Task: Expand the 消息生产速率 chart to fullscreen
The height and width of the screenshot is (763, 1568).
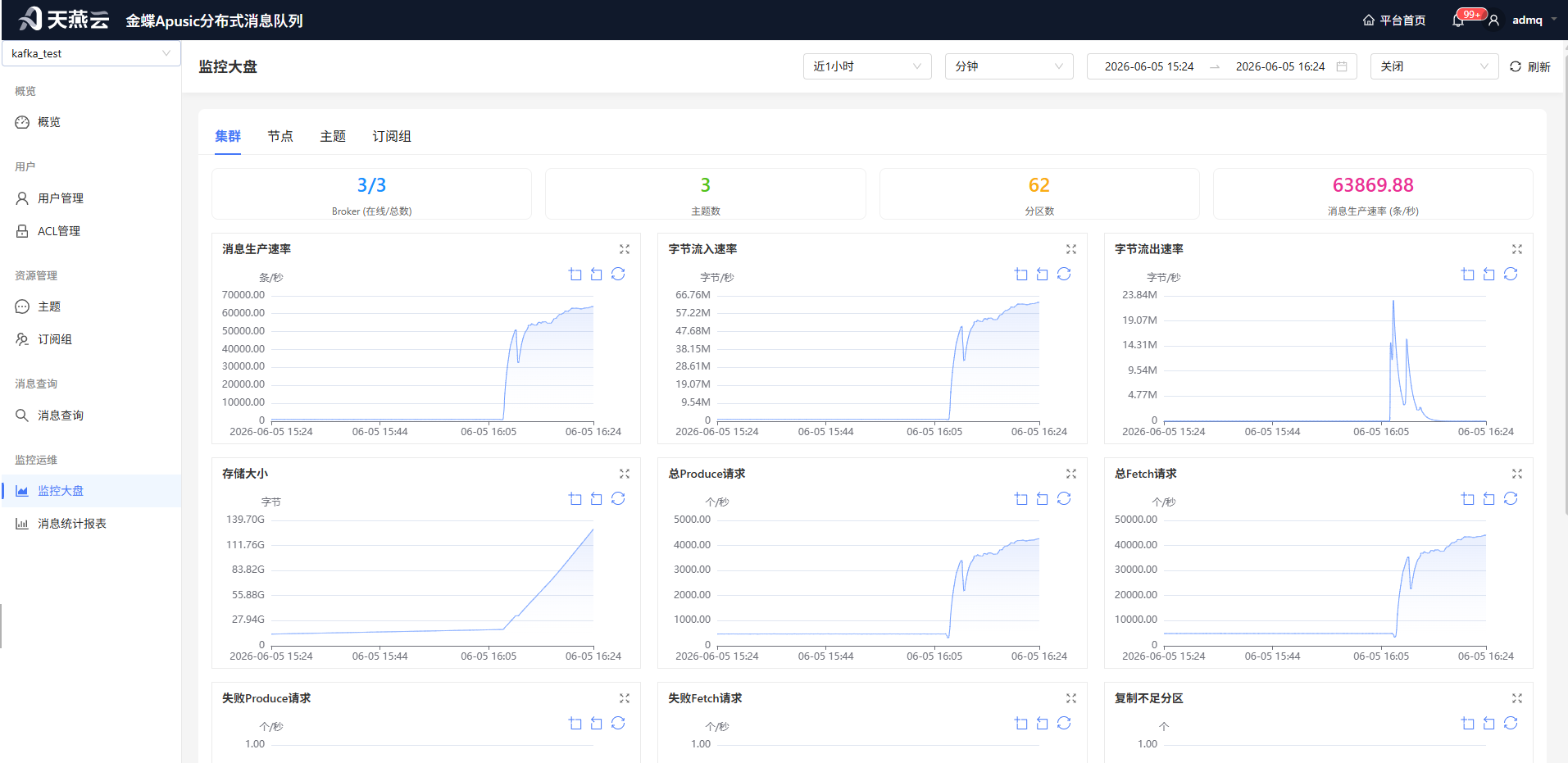Action: pos(625,249)
